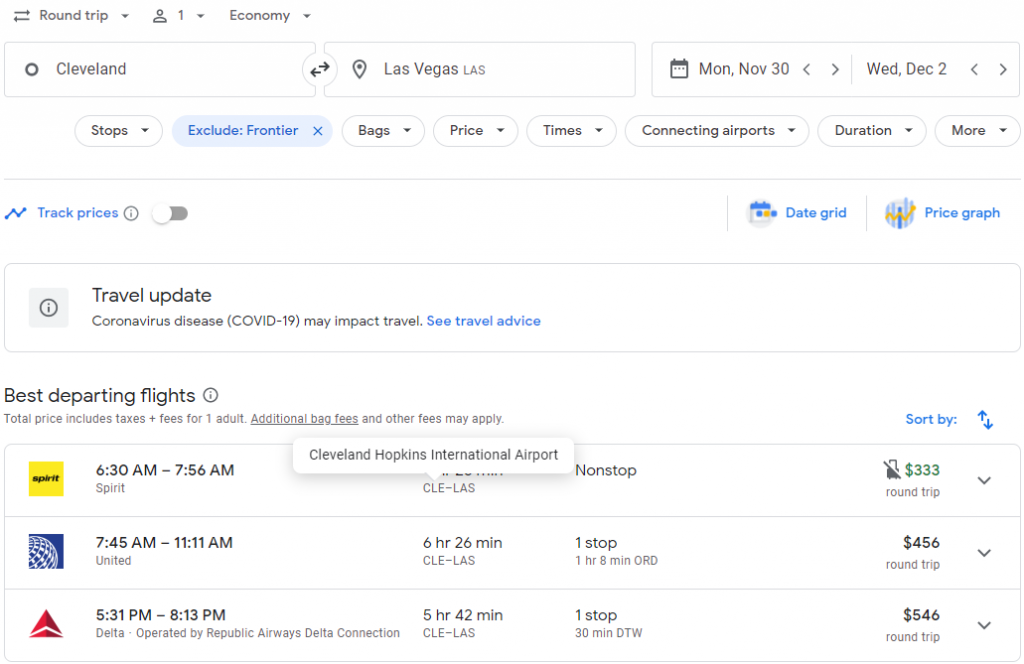Expand the Delta flight details
The width and height of the screenshot is (1024, 664).
coord(984,625)
